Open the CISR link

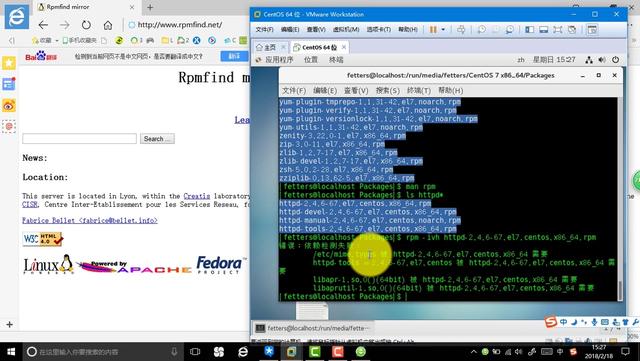30,204
